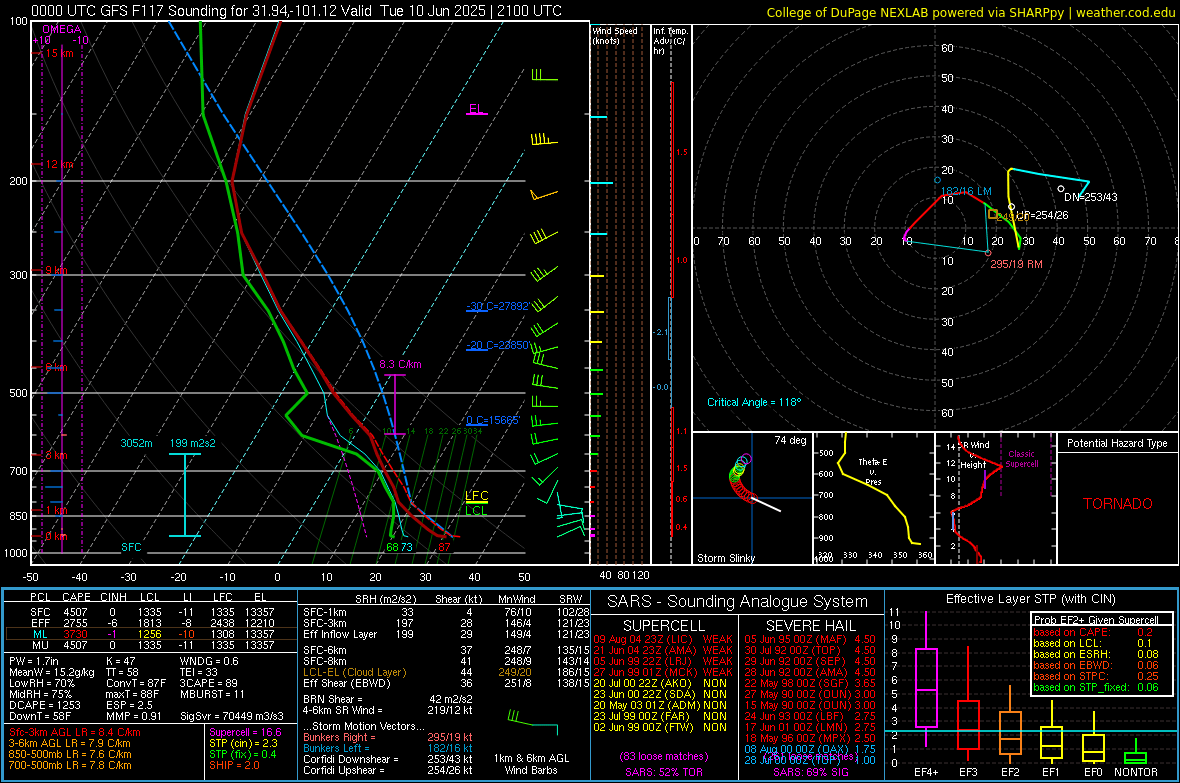Image resolution: width=1180 pixels, height=783 pixels.
Task: Click the weather.cod.edu NEXLAB credit text
Action: (970, 12)
